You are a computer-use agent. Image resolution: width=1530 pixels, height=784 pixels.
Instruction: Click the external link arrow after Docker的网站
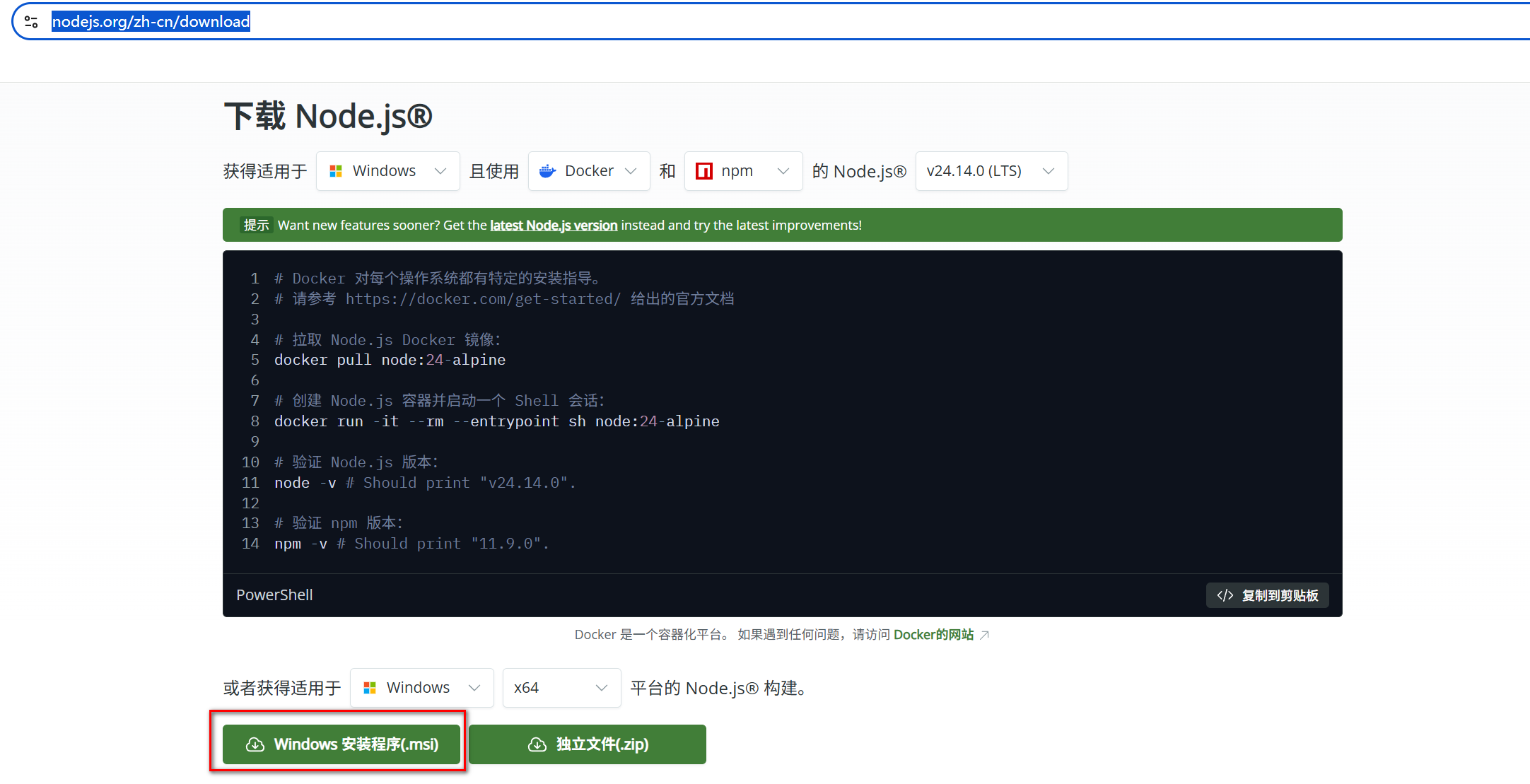[x=984, y=636]
